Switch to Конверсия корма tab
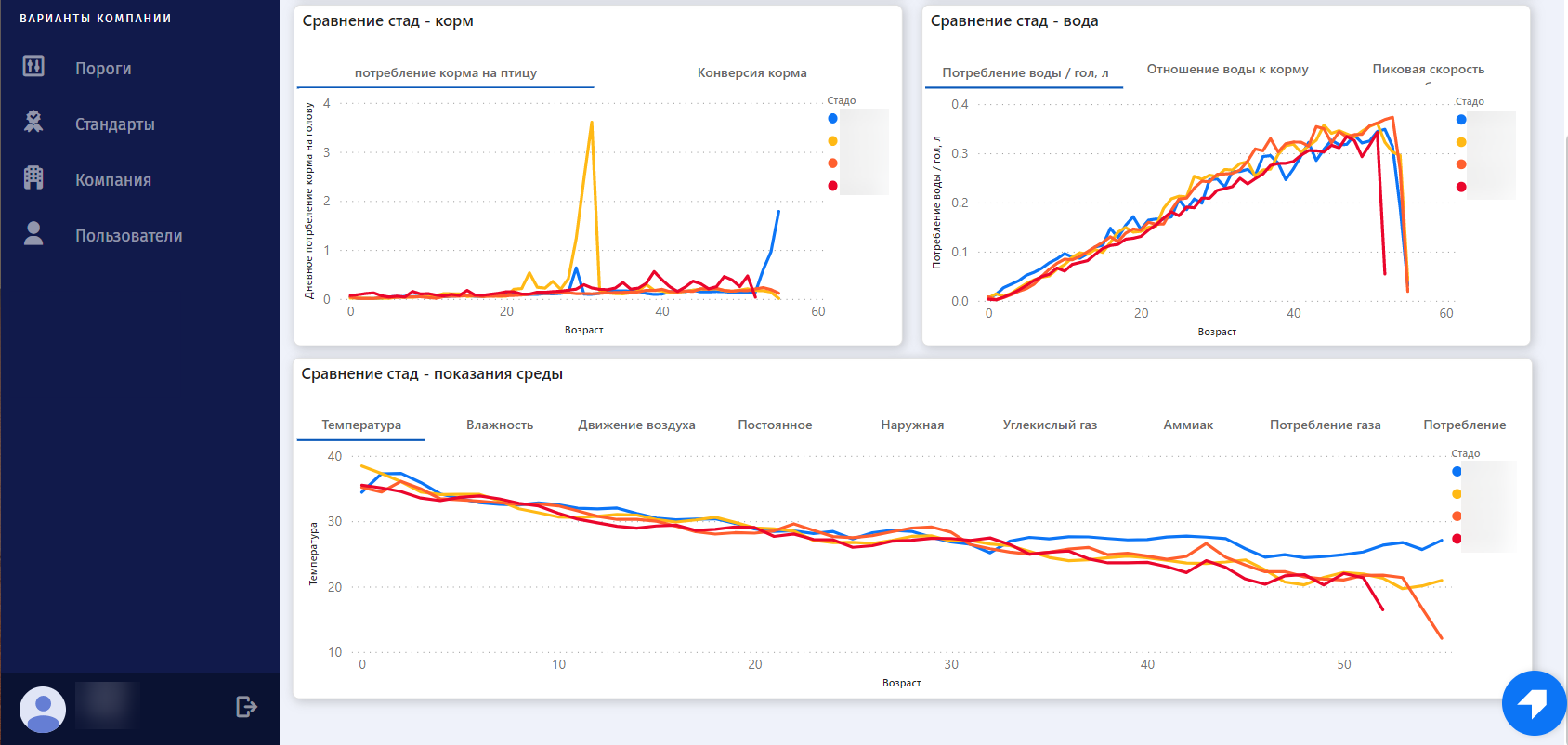 point(752,72)
